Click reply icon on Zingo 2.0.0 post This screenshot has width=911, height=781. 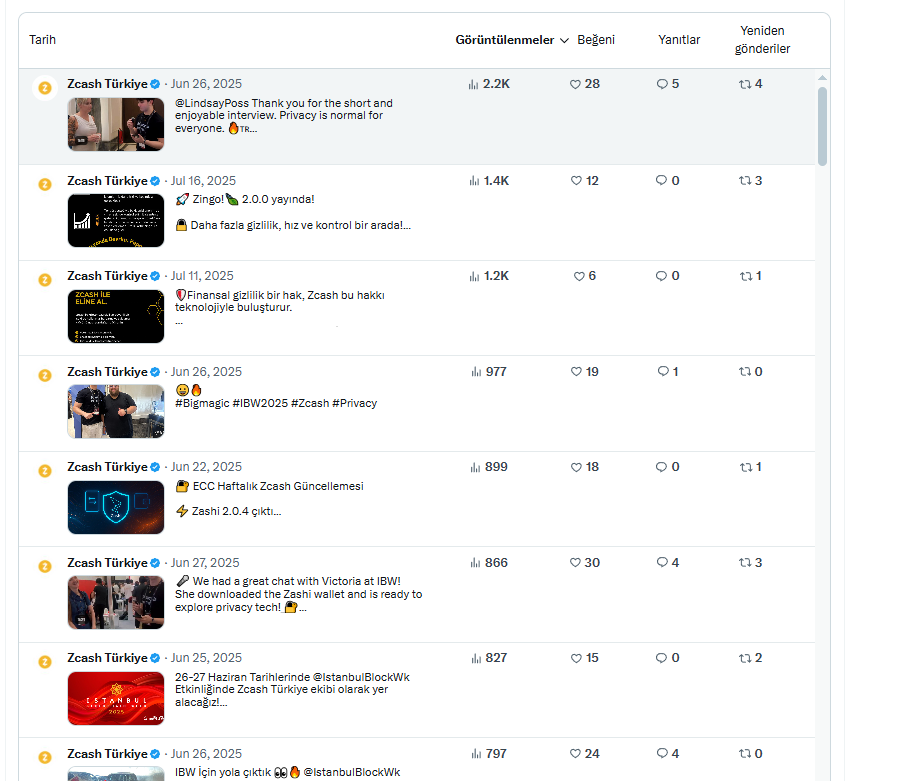[x=661, y=180]
